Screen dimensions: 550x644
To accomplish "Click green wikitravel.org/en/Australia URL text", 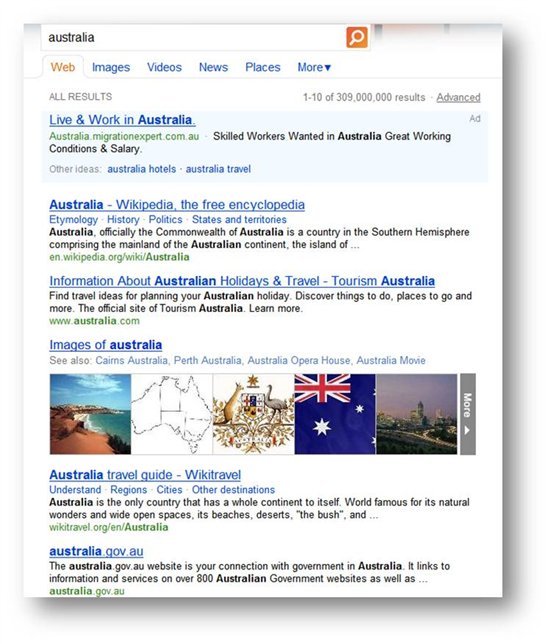I will (109, 527).
